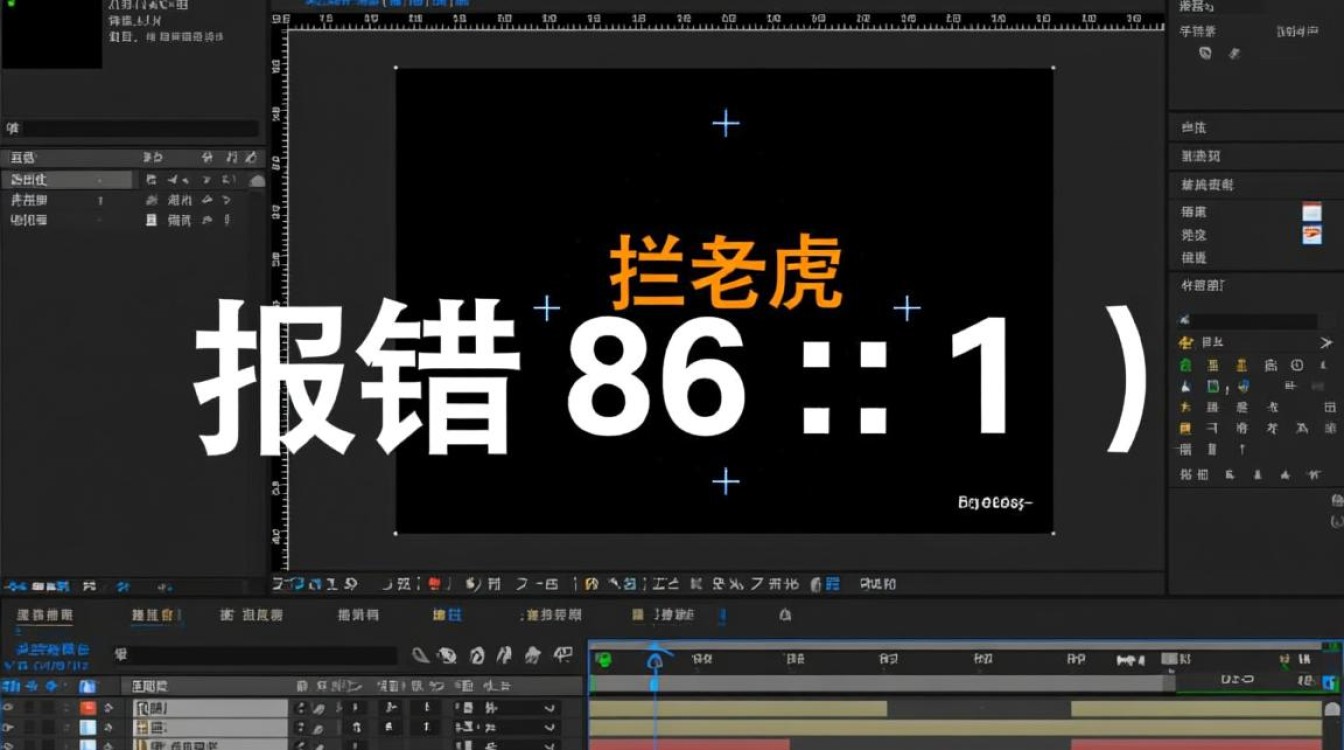This screenshot has height=750, width=1344.
Task: Click the green icon in the right effects grid
Action: pyautogui.click(x=1186, y=365)
